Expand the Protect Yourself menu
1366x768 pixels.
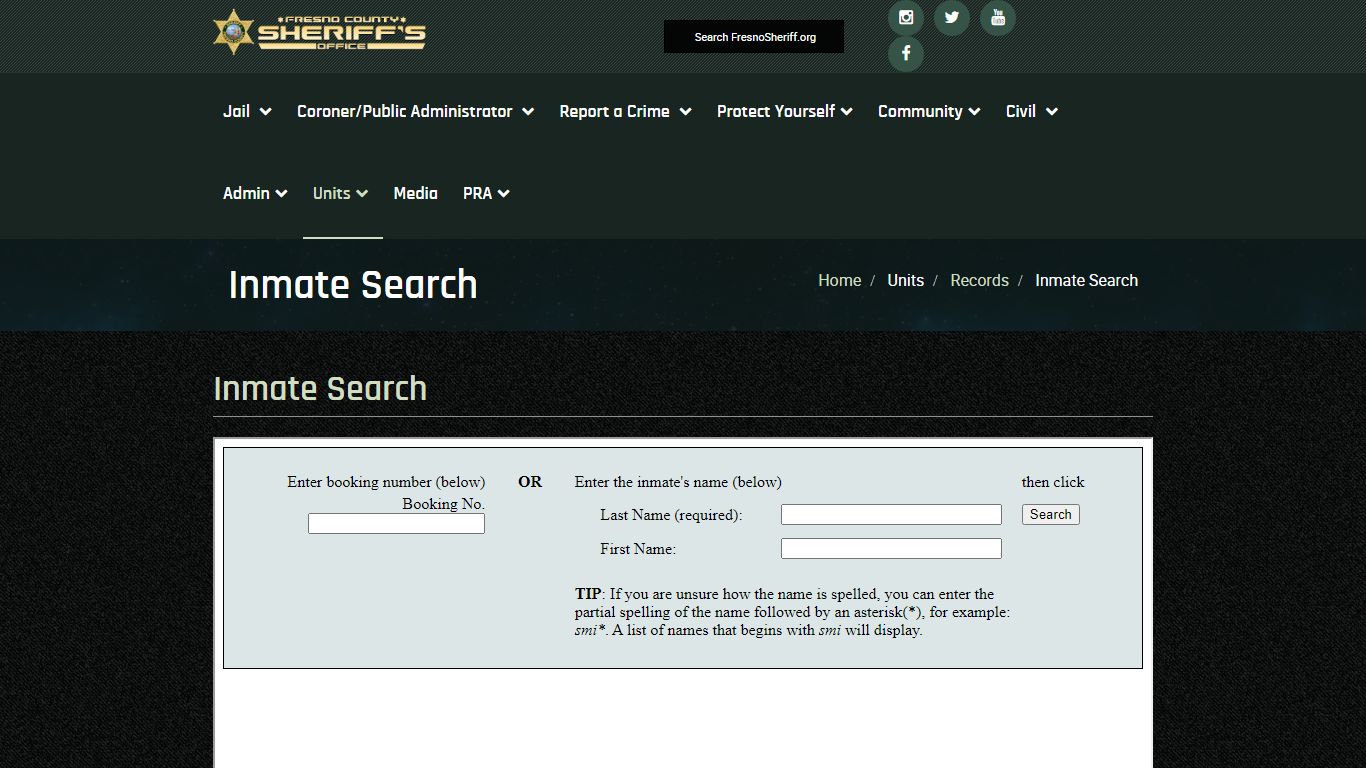784,111
